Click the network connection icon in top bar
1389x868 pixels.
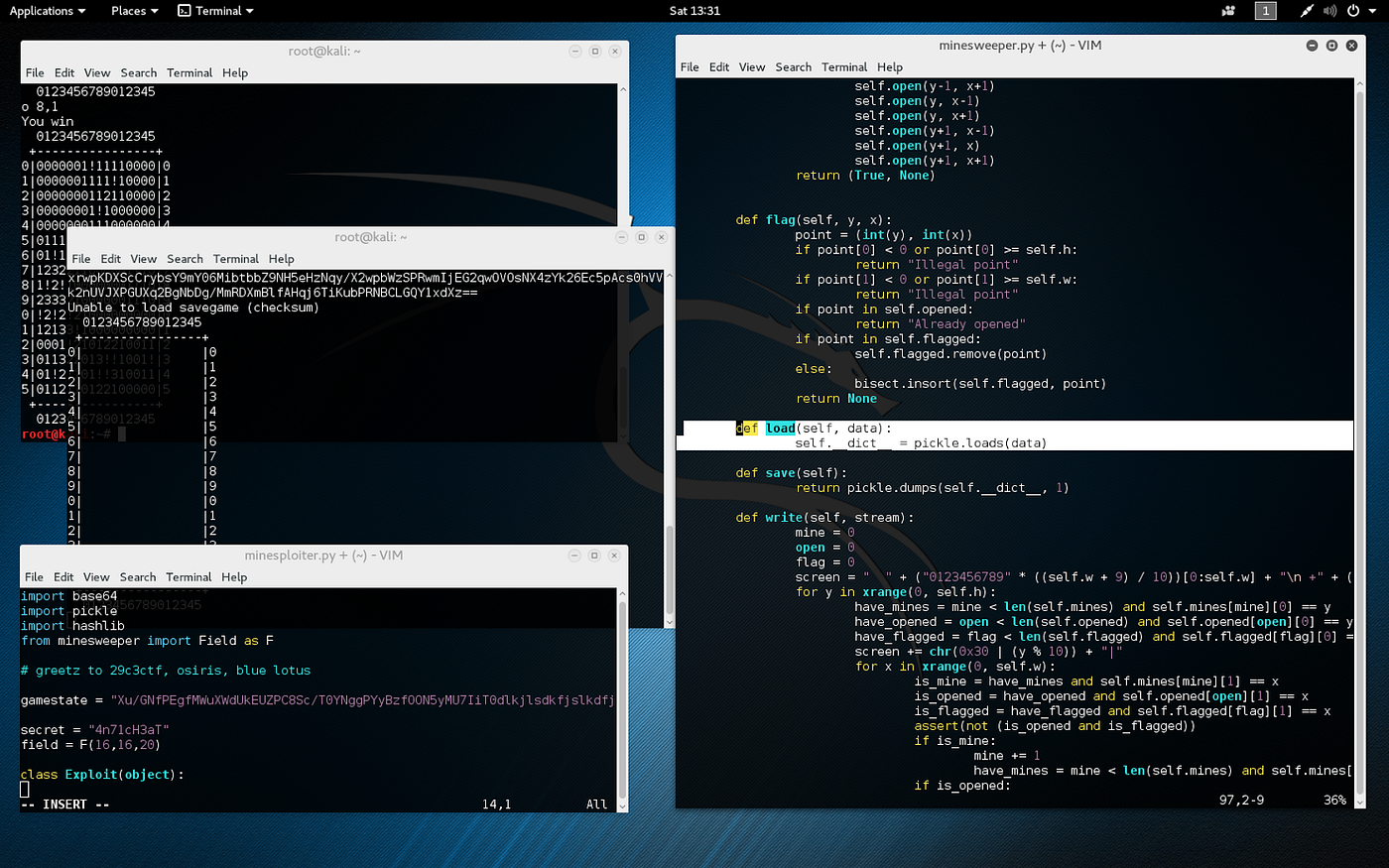point(1307,11)
